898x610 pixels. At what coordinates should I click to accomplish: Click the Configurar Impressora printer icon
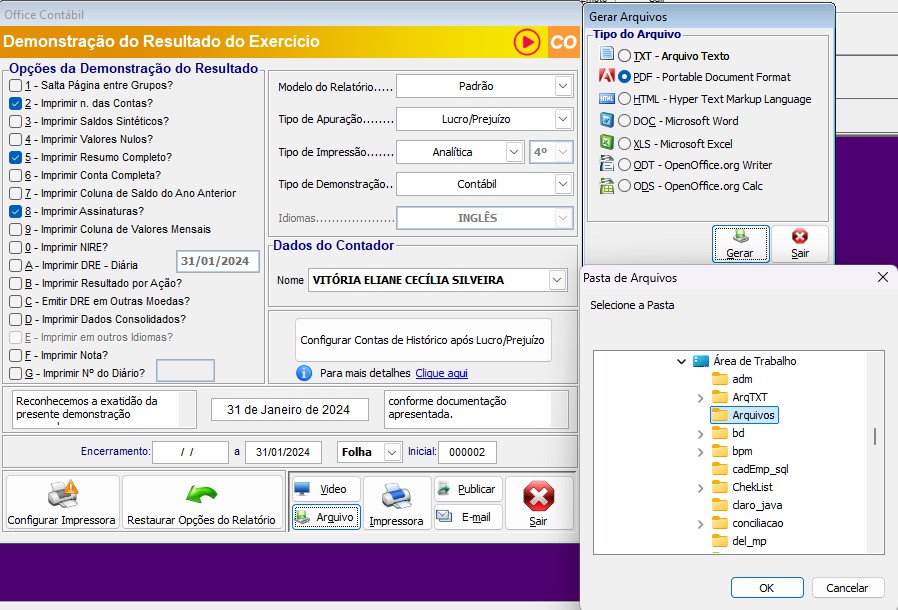tap(62, 495)
